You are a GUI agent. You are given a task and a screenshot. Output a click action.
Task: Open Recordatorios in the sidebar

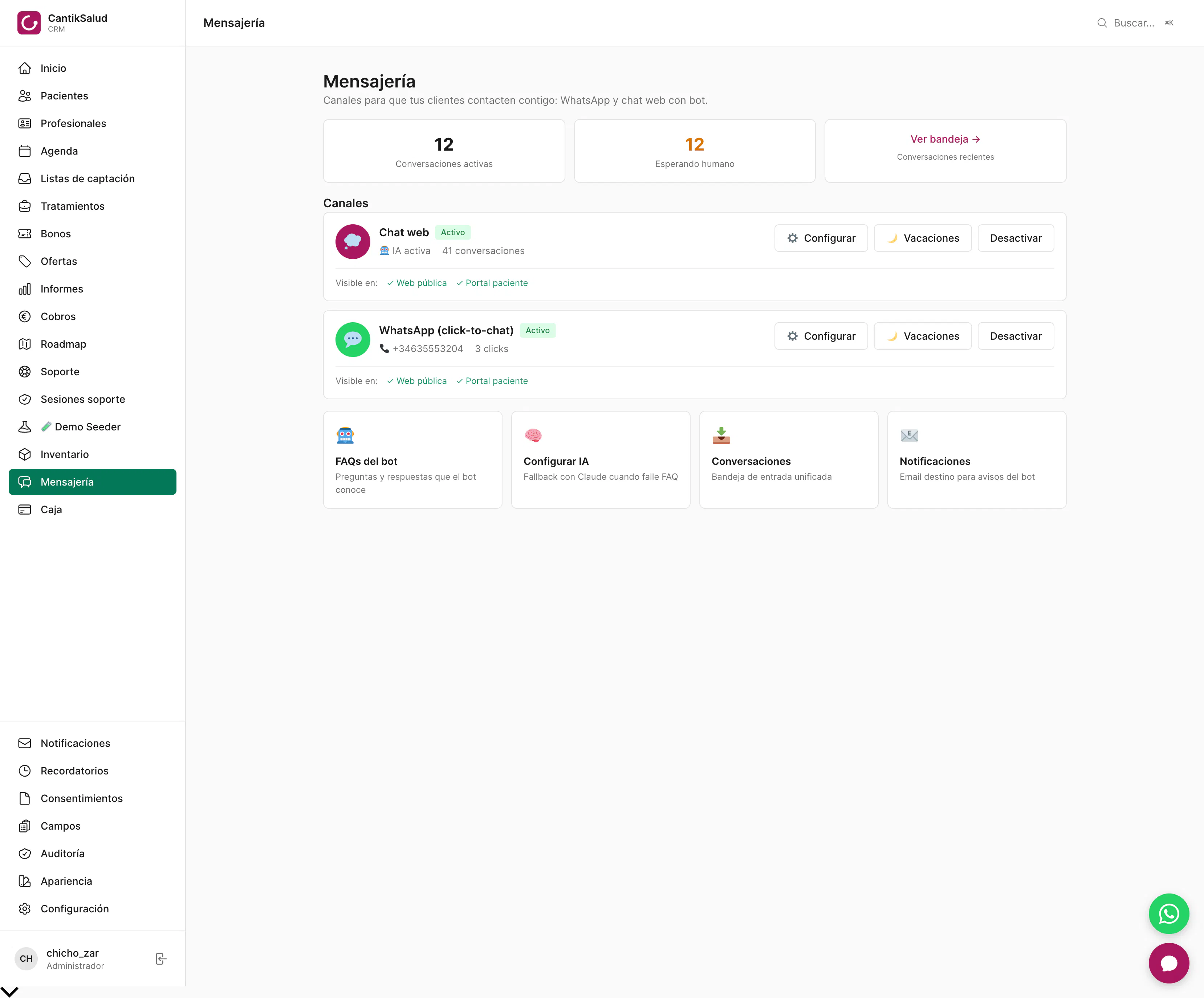tap(92, 770)
